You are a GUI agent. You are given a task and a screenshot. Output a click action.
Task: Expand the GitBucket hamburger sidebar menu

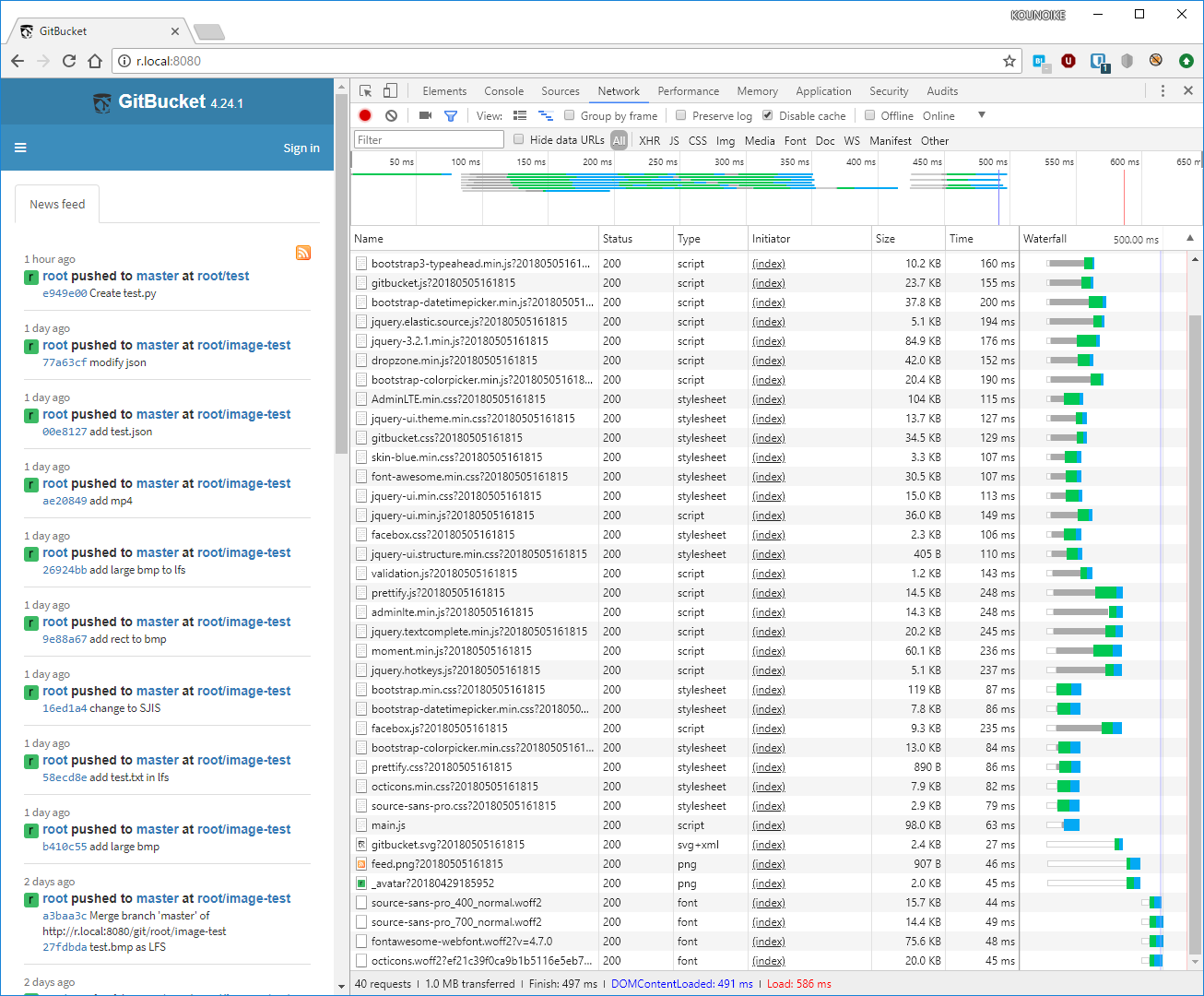coord(20,148)
